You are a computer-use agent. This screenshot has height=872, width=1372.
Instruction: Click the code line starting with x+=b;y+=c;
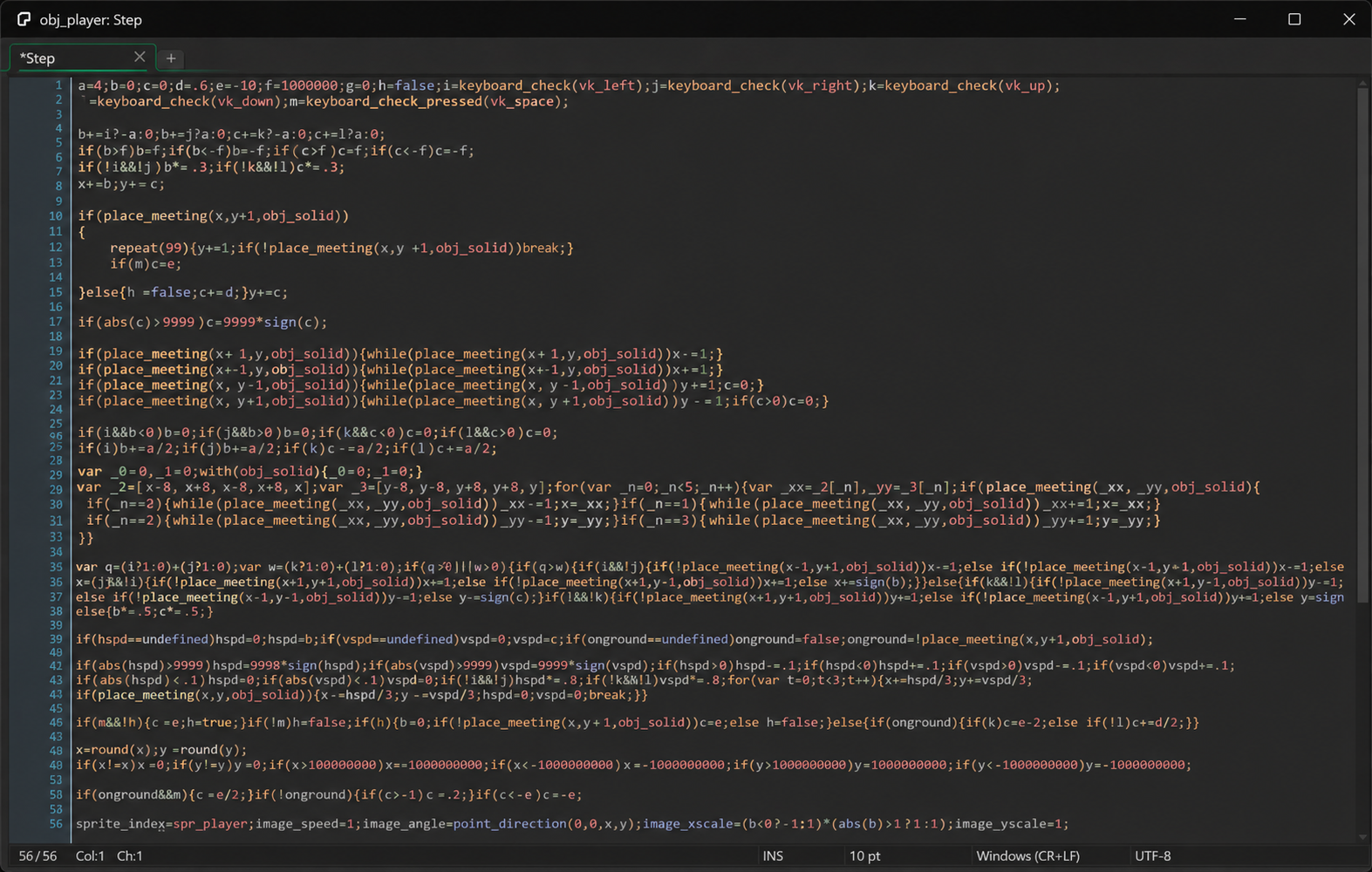[x=121, y=184]
